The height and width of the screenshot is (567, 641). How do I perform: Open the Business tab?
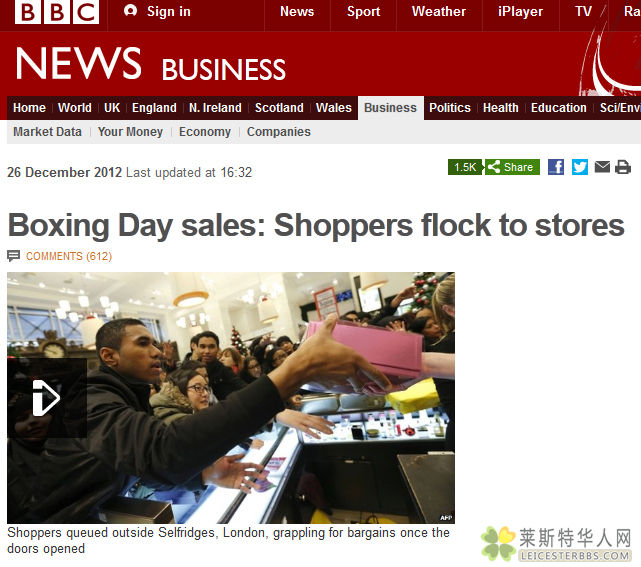tap(390, 108)
